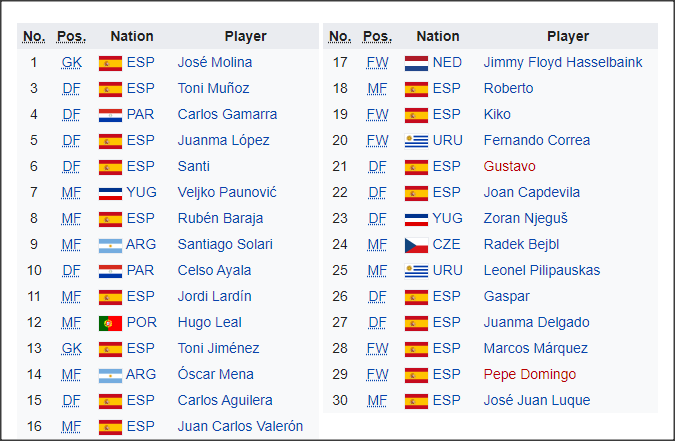Click the right table's Pos. header abbreviation

pyautogui.click(x=377, y=36)
